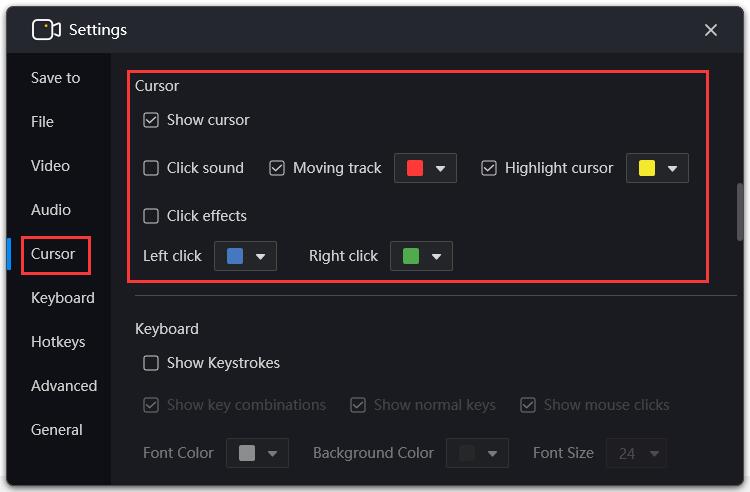Select the Advanced settings section
Image resolution: width=750 pixels, height=492 pixels.
(64, 385)
